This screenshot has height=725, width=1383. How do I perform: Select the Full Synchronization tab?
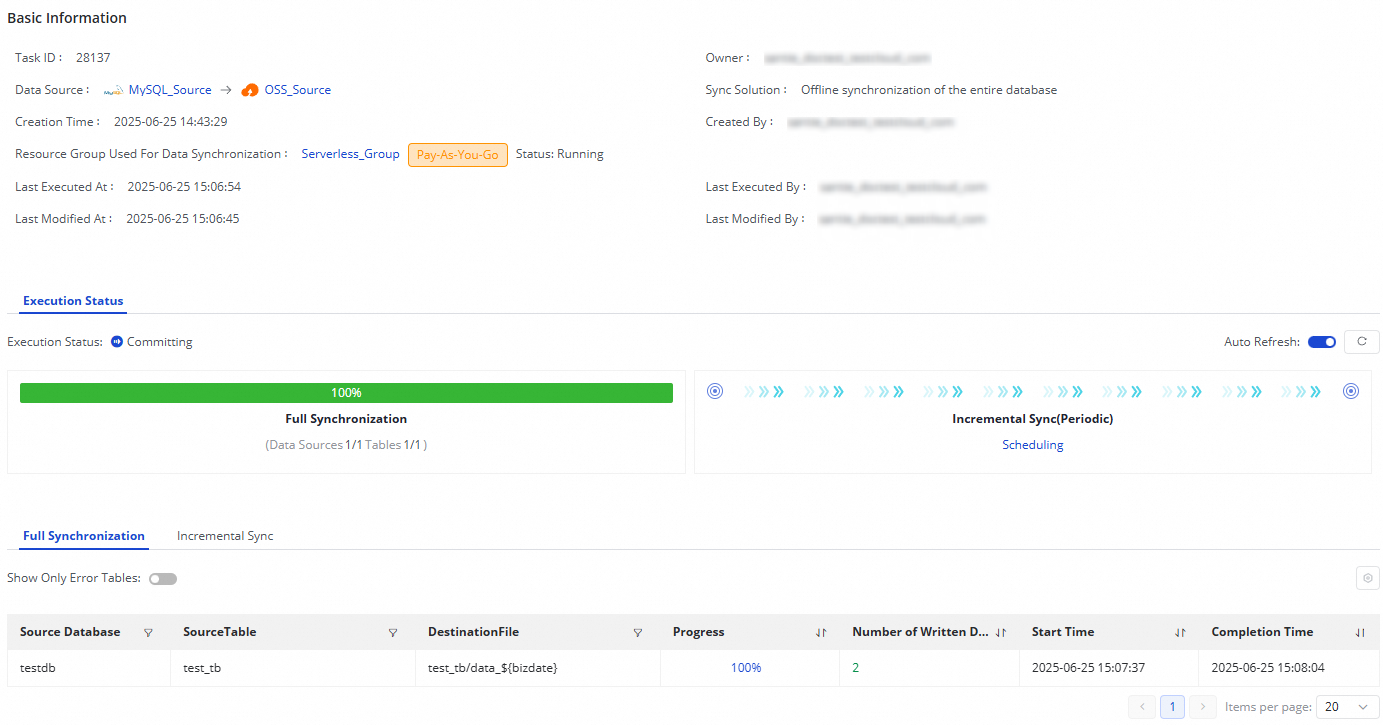coord(84,536)
